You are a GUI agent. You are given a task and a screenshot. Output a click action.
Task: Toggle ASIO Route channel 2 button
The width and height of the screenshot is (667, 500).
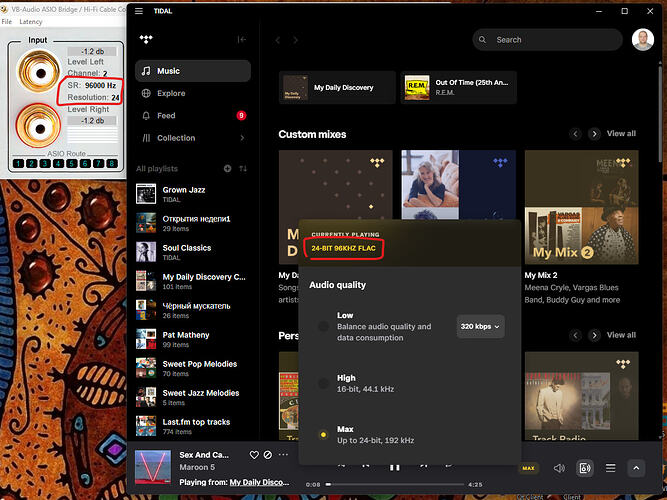click(31, 163)
